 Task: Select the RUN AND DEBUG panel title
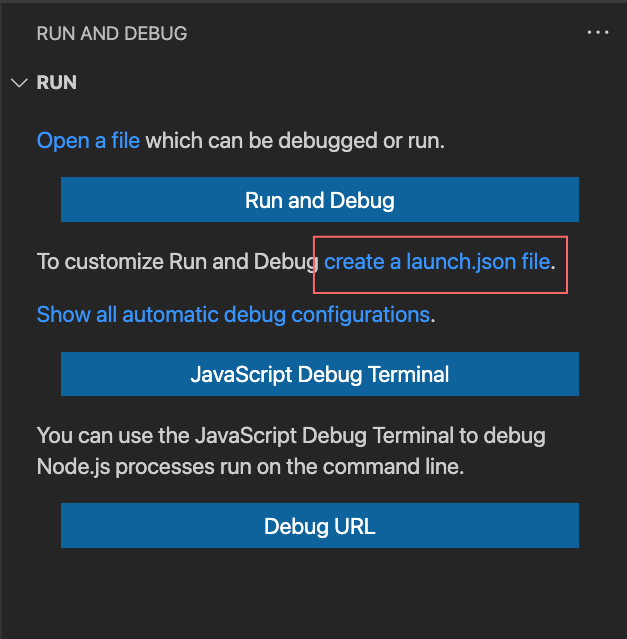(112, 33)
